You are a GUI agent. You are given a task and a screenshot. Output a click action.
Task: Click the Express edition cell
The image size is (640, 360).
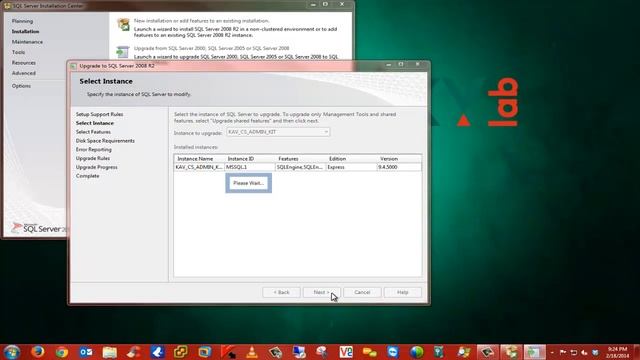351,167
